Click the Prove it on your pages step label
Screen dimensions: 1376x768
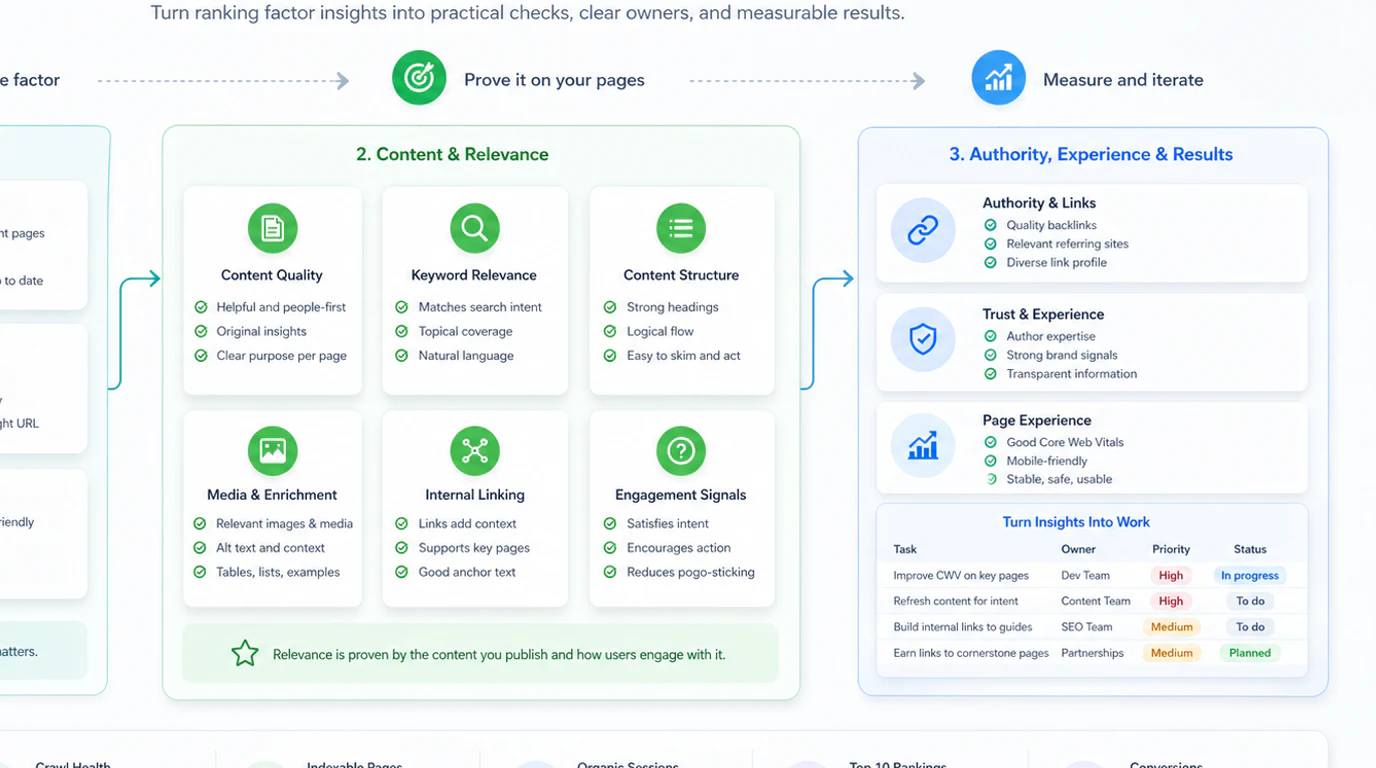[554, 80]
